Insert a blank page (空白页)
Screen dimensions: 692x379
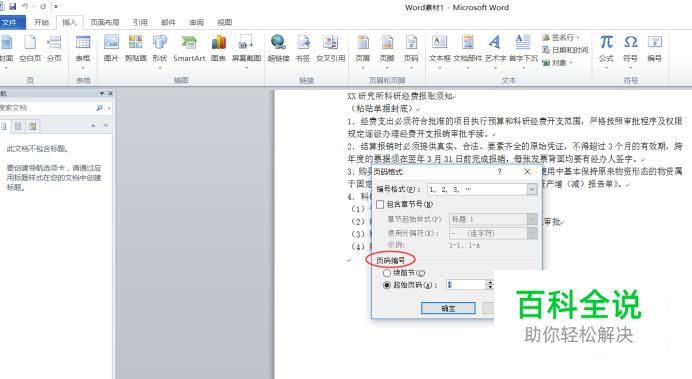point(30,49)
